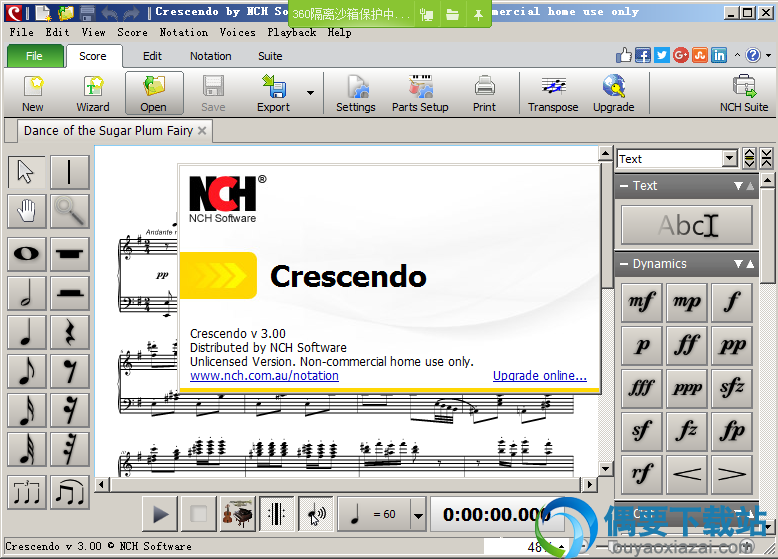778x559 pixels.
Task: Insert fff dynamic marking
Action: 642,388
